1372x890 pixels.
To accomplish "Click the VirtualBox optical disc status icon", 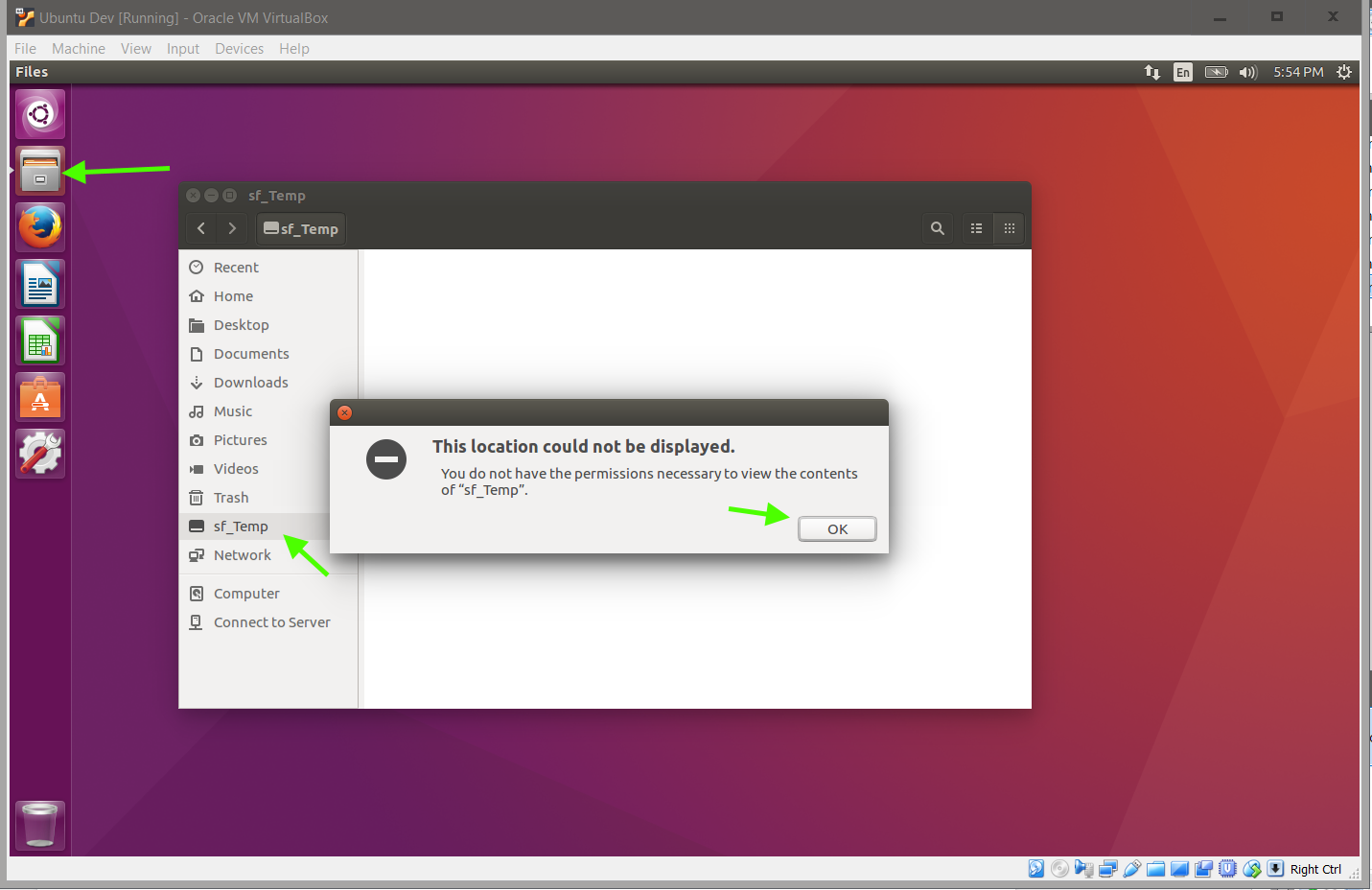I will [1060, 869].
